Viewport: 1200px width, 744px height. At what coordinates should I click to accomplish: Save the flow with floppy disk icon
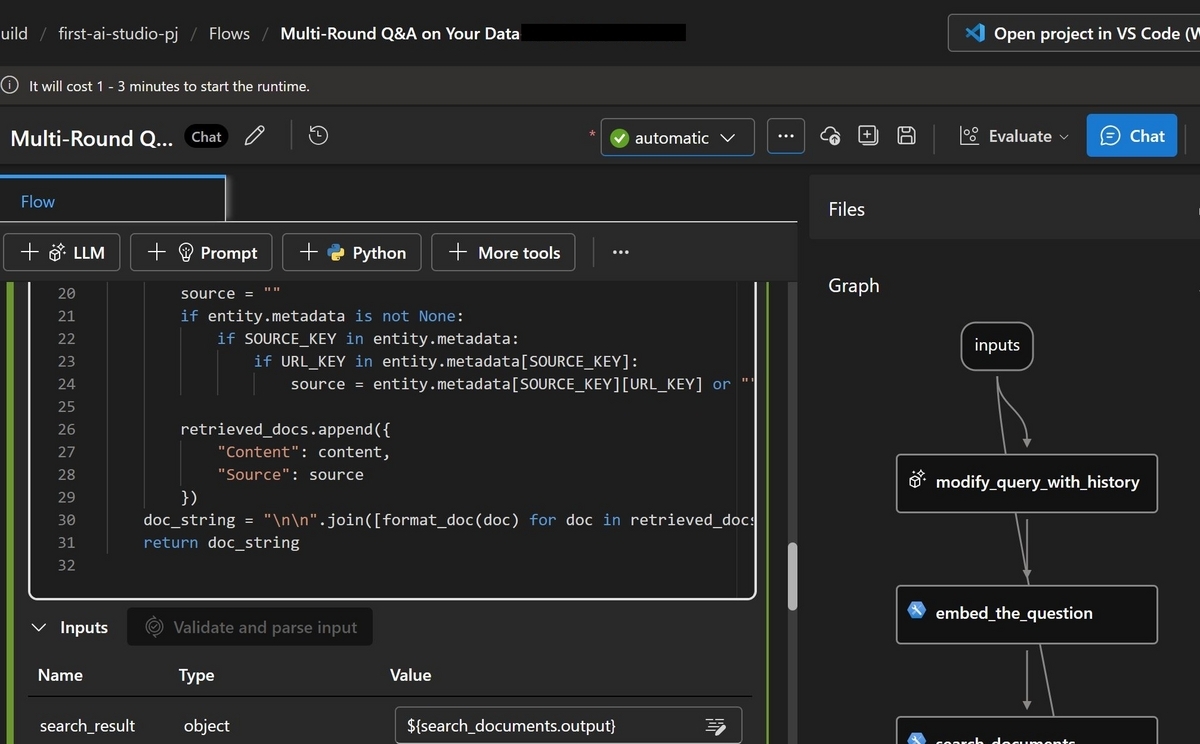coord(907,136)
